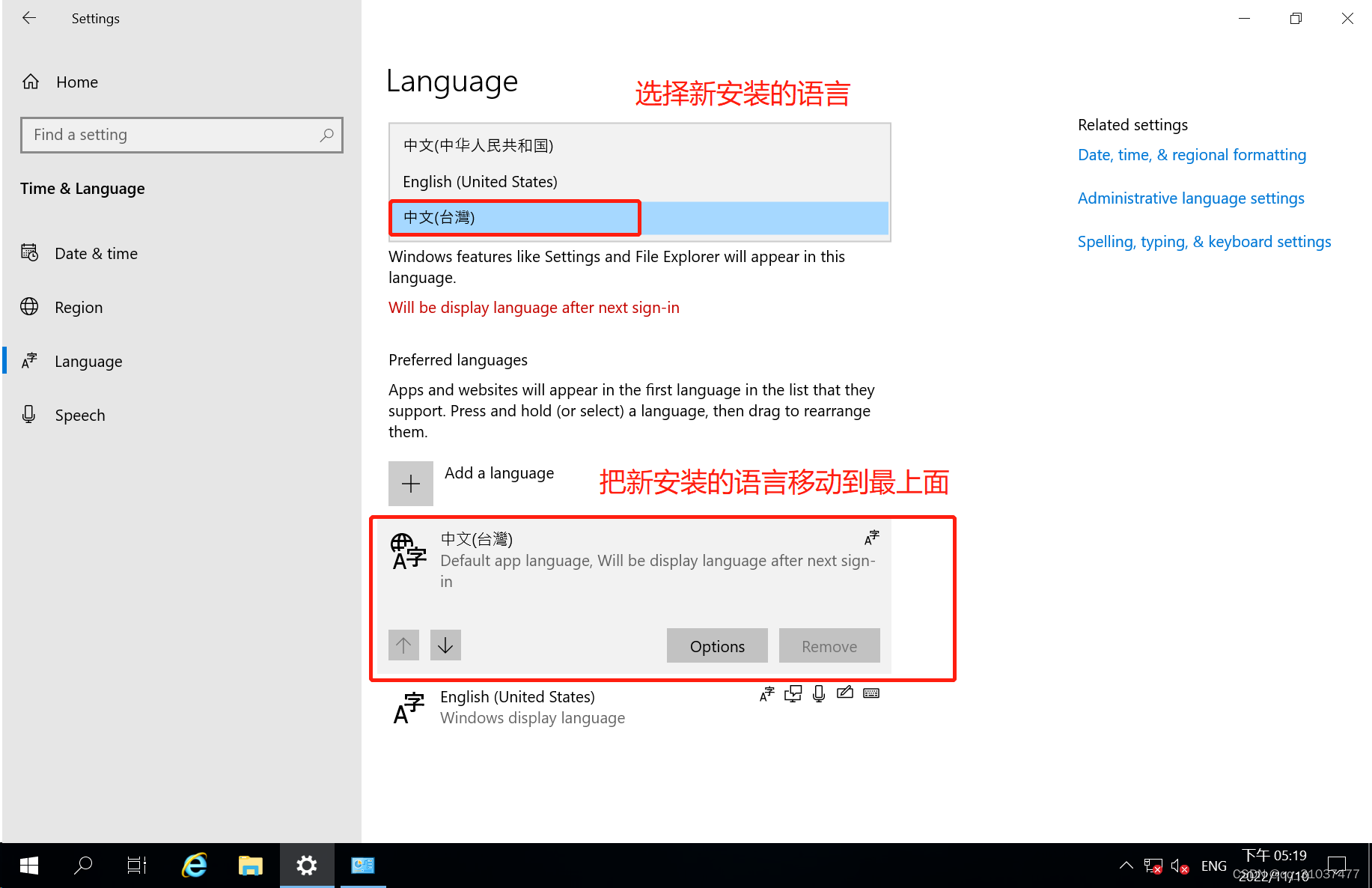This screenshot has height=888, width=1372.
Task: Click the ENG input language indicator
Action: coord(1213,866)
